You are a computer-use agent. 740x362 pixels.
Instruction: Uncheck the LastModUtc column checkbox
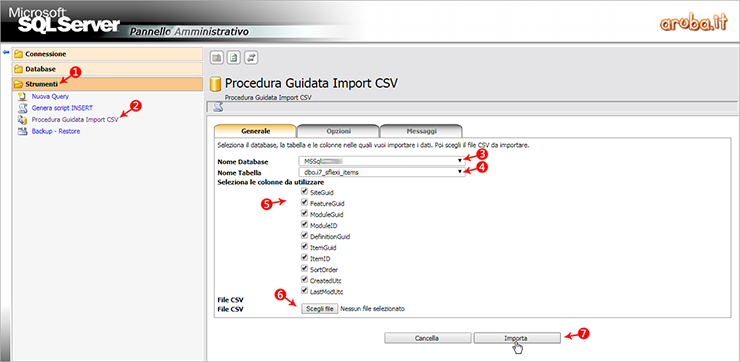click(x=304, y=290)
